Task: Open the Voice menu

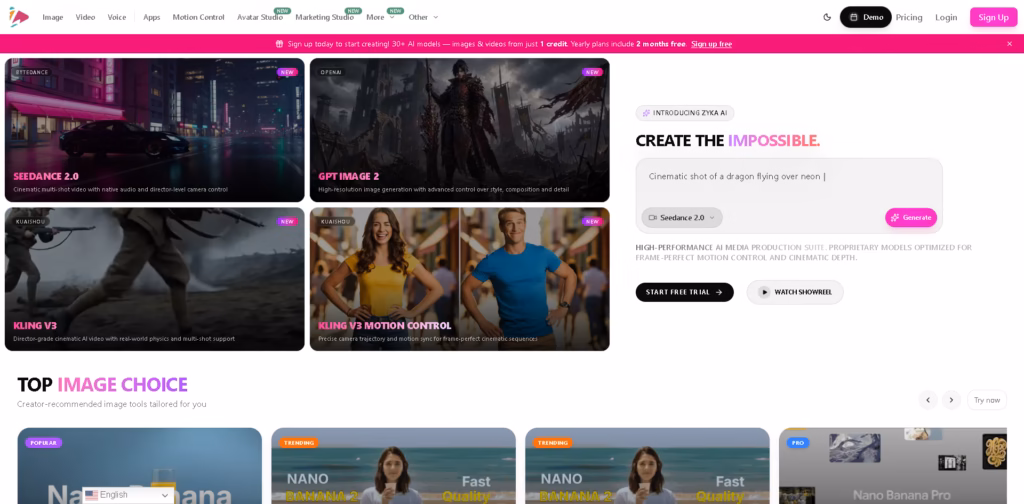Action: tap(117, 17)
